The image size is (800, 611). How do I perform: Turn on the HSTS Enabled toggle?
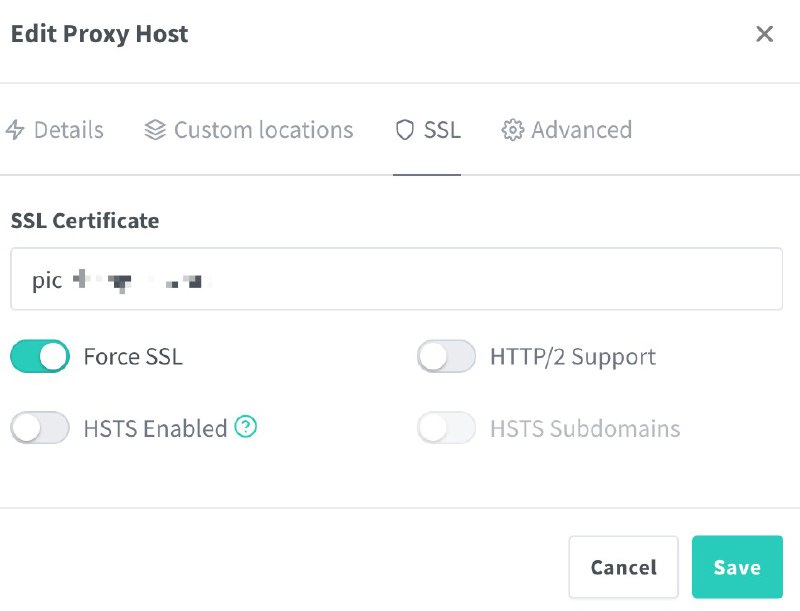coord(40,428)
